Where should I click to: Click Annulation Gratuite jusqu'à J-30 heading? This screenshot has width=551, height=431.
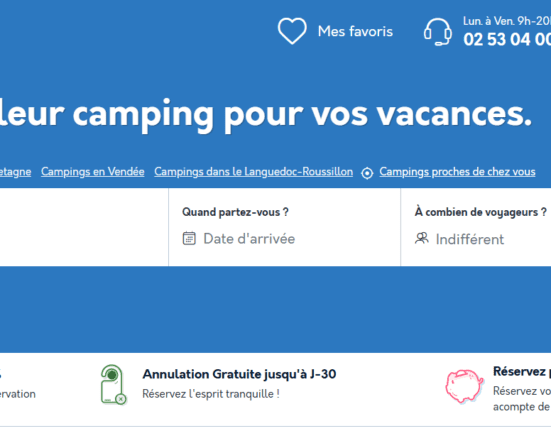239,374
